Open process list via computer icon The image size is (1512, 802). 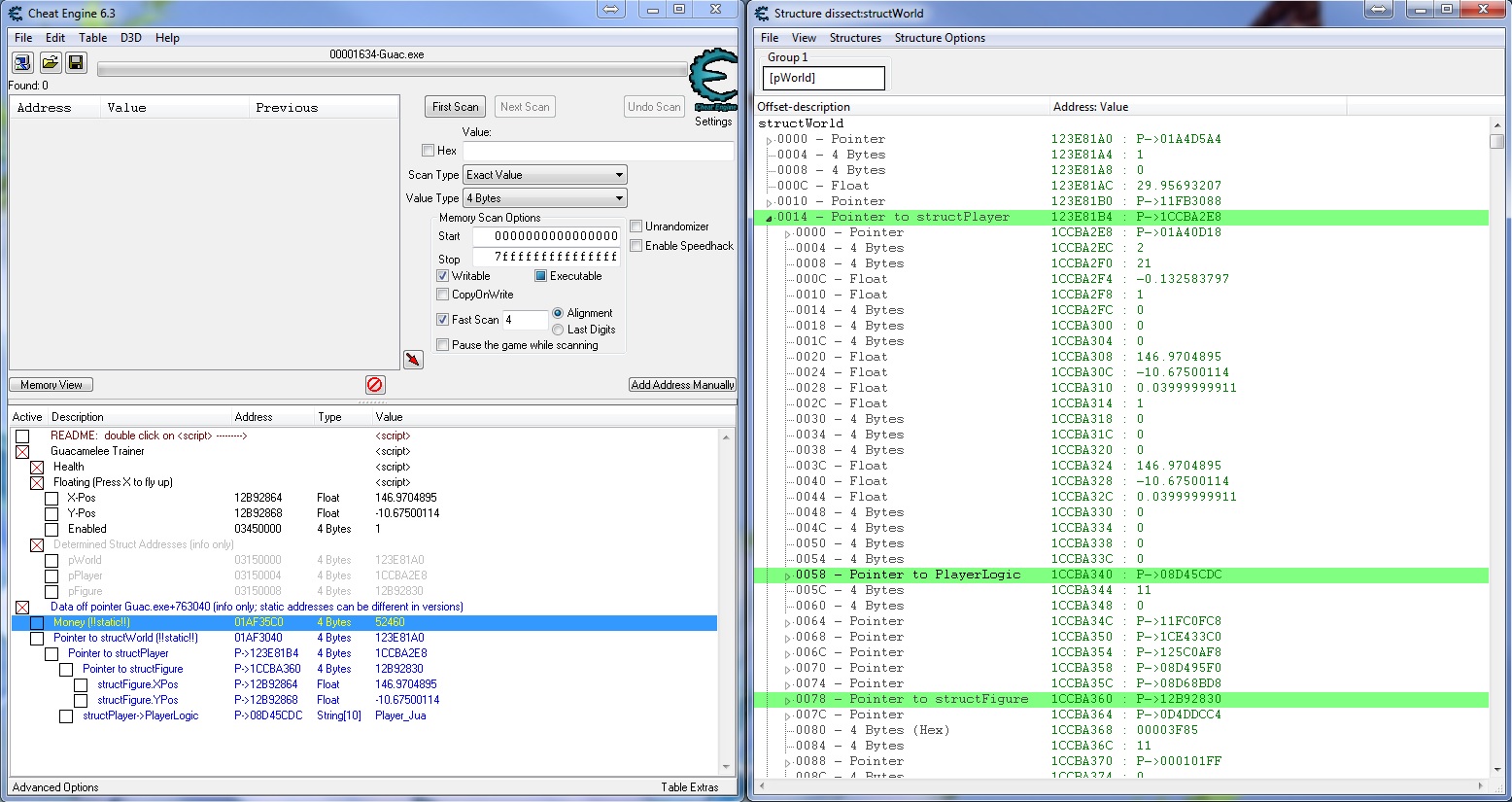point(22,63)
